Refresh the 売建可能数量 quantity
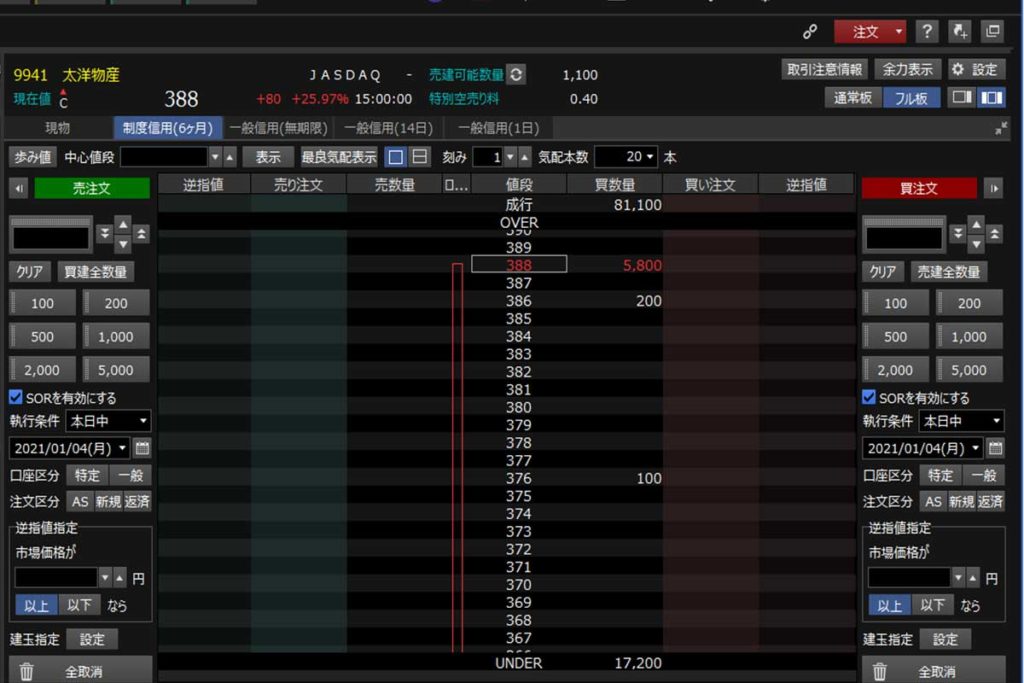 tap(515, 74)
